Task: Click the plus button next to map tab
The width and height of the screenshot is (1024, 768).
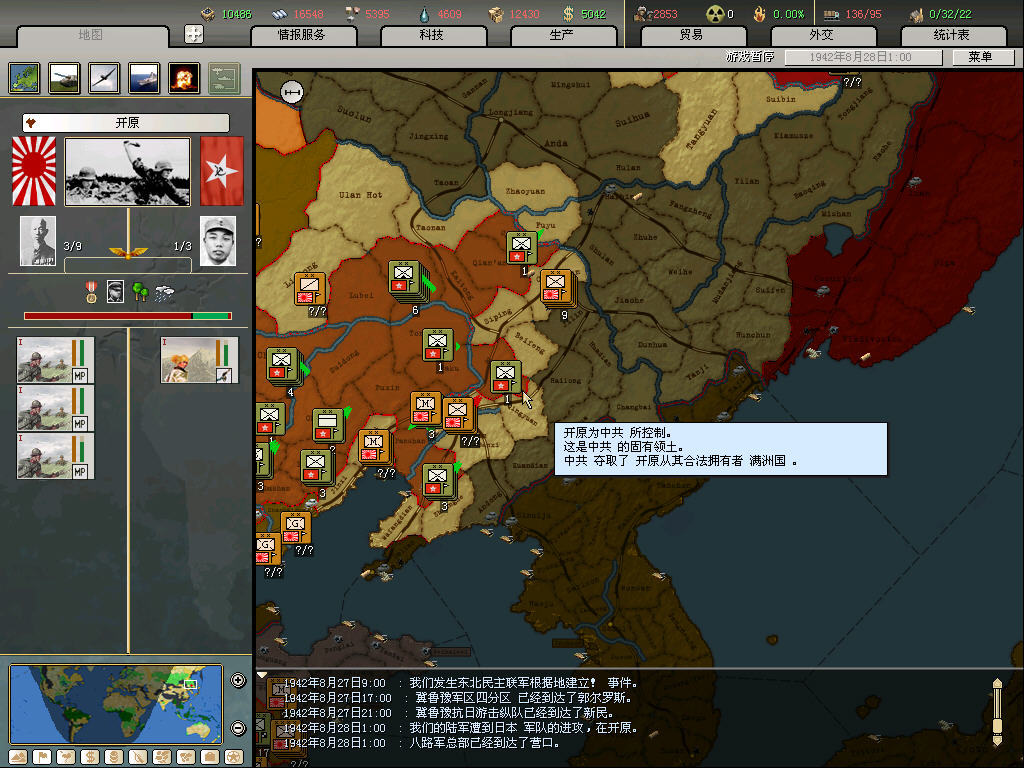Action: tap(194, 34)
